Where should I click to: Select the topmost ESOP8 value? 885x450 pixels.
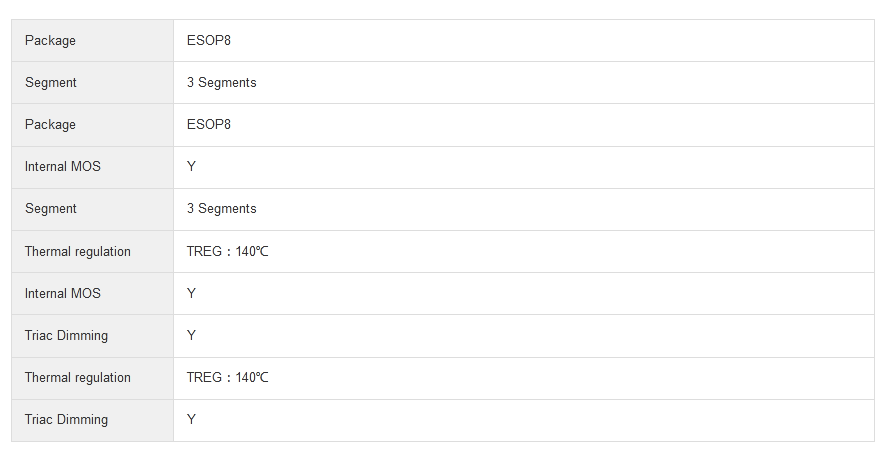209,41
